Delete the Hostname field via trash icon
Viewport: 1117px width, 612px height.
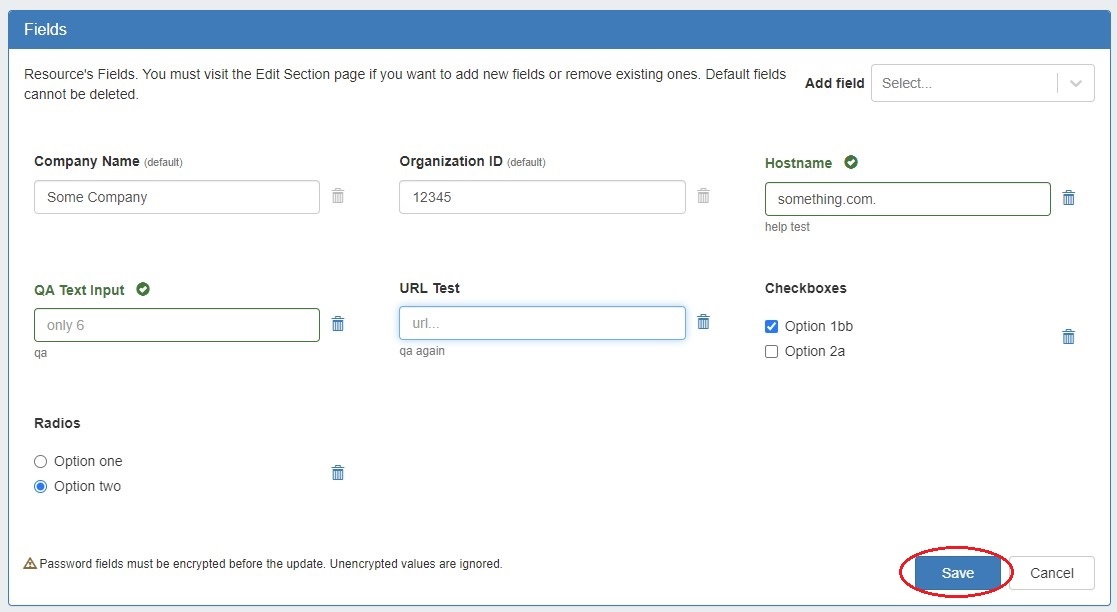(1068, 198)
